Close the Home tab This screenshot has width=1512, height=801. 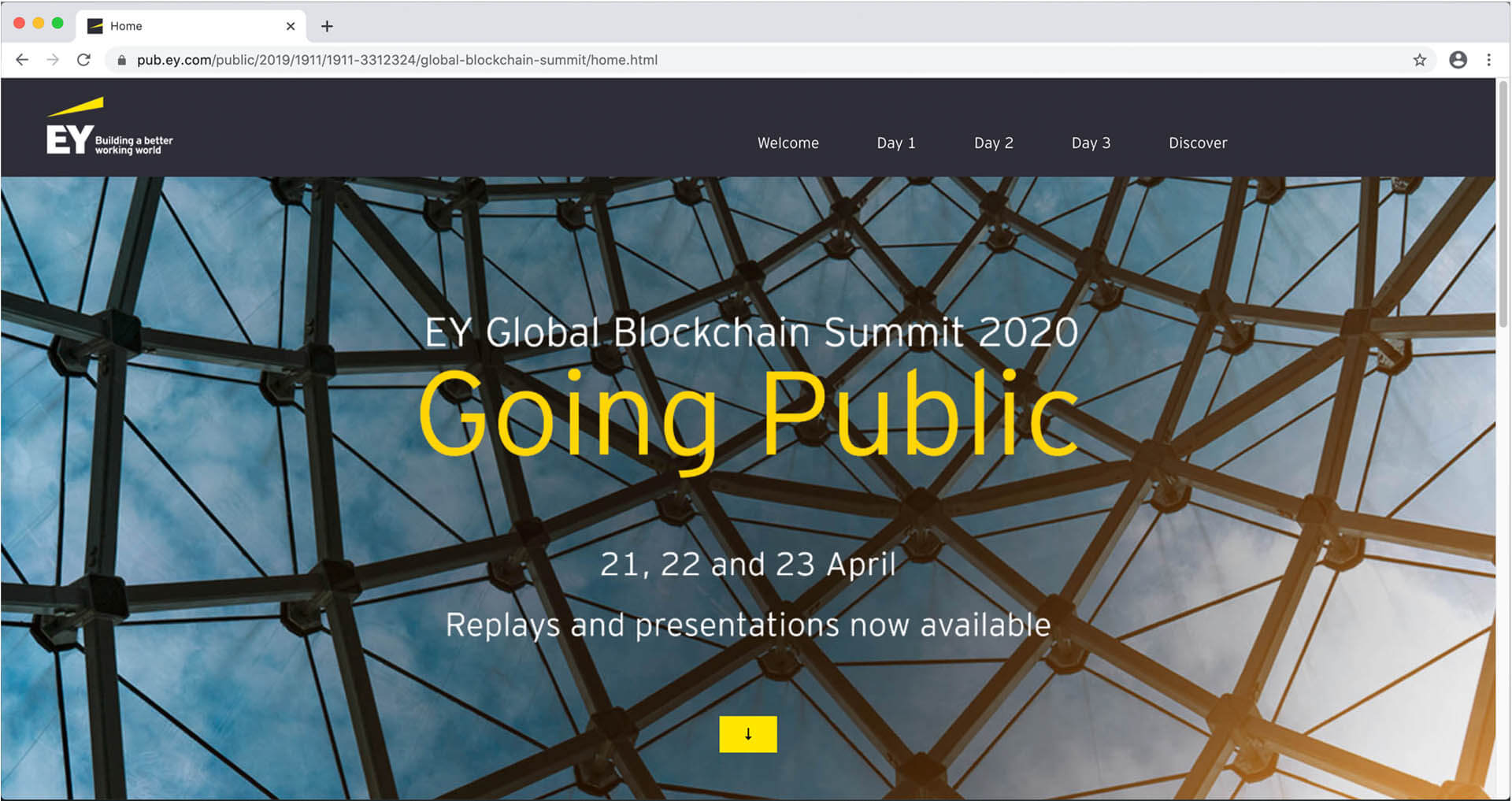[x=291, y=26]
